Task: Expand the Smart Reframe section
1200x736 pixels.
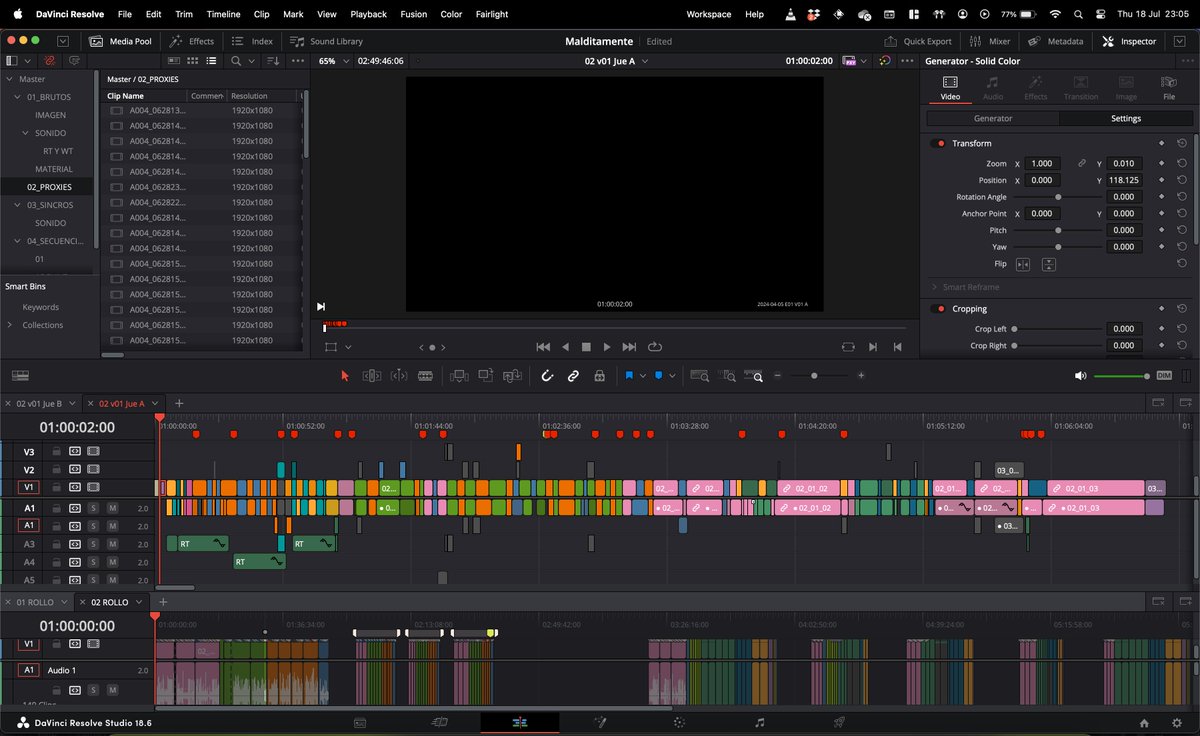Action: point(934,287)
